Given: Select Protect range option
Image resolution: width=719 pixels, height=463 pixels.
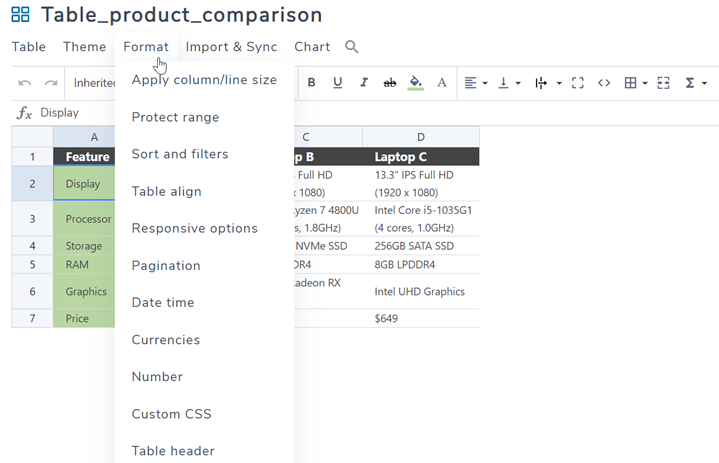Looking at the screenshot, I should 175,117.
